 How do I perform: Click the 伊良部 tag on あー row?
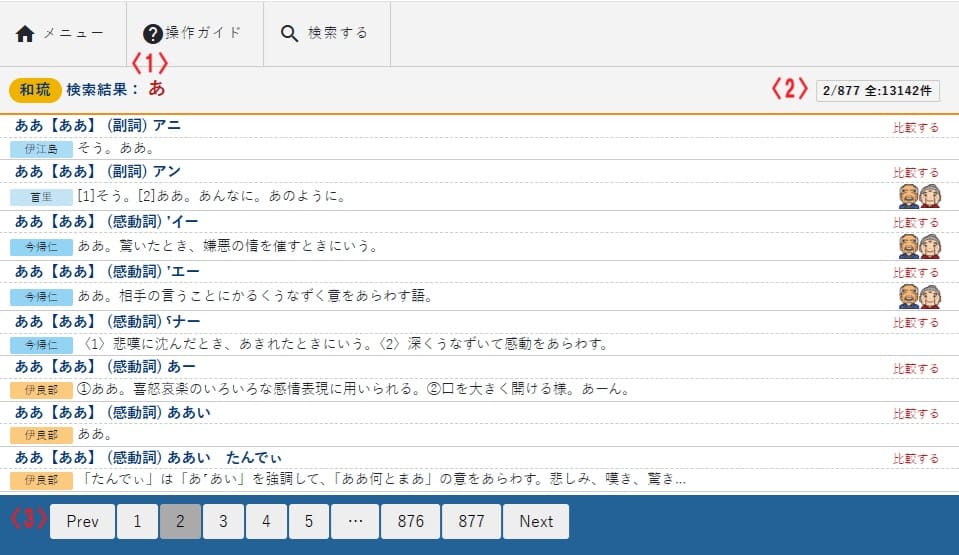click(42, 390)
